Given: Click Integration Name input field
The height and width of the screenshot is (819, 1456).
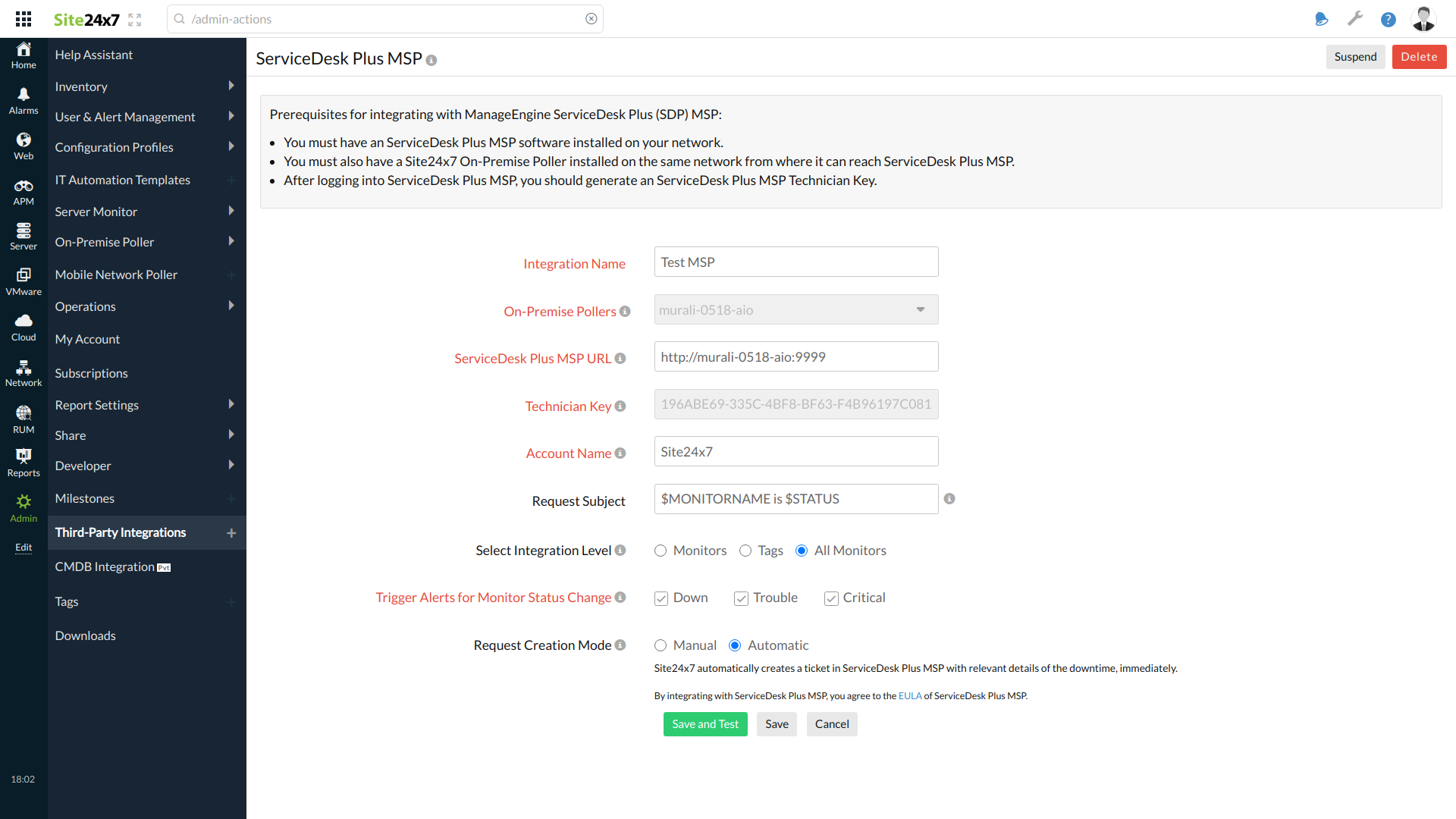Looking at the screenshot, I should click(x=796, y=261).
